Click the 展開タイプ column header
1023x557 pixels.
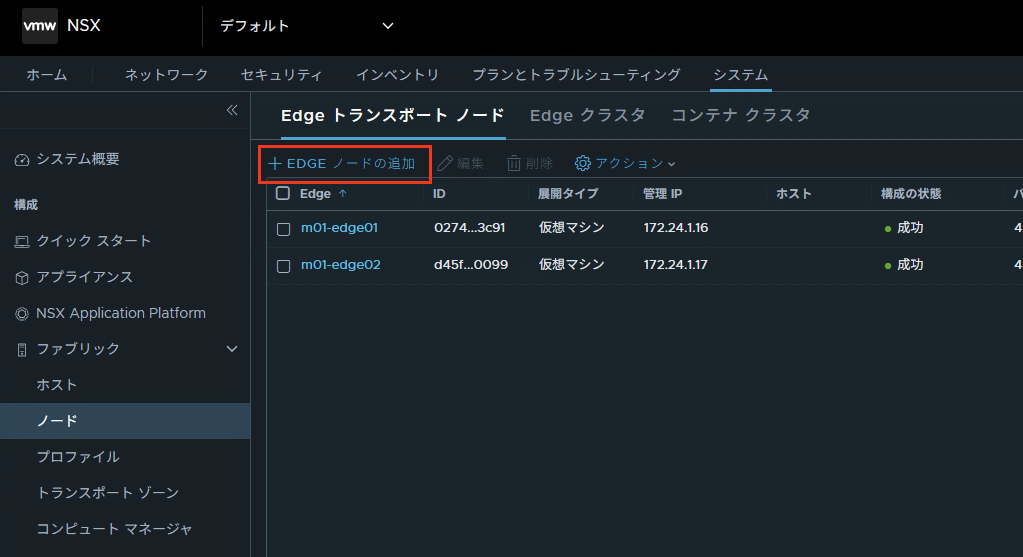pos(568,194)
